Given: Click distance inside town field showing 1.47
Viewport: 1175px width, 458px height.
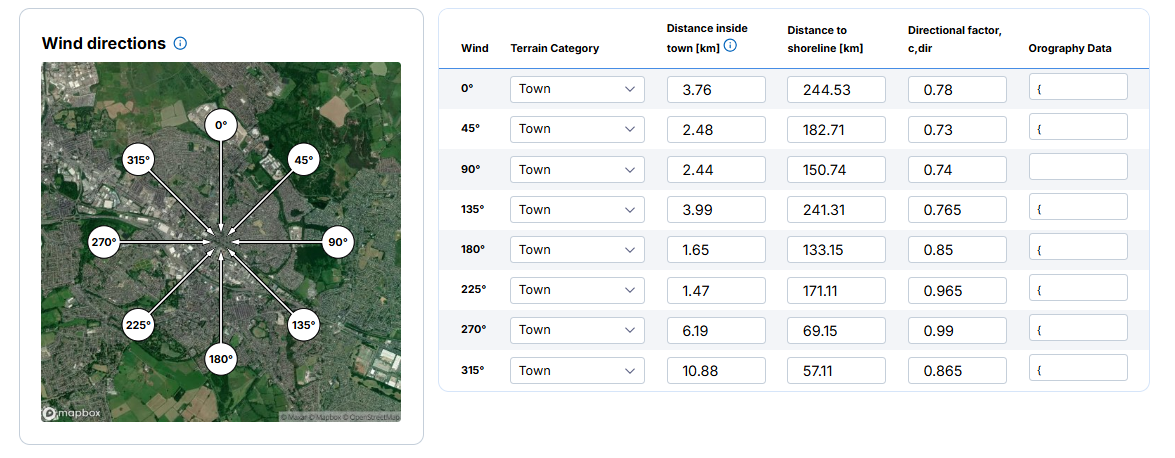Looking at the screenshot, I should pyautogui.click(x=716, y=289).
